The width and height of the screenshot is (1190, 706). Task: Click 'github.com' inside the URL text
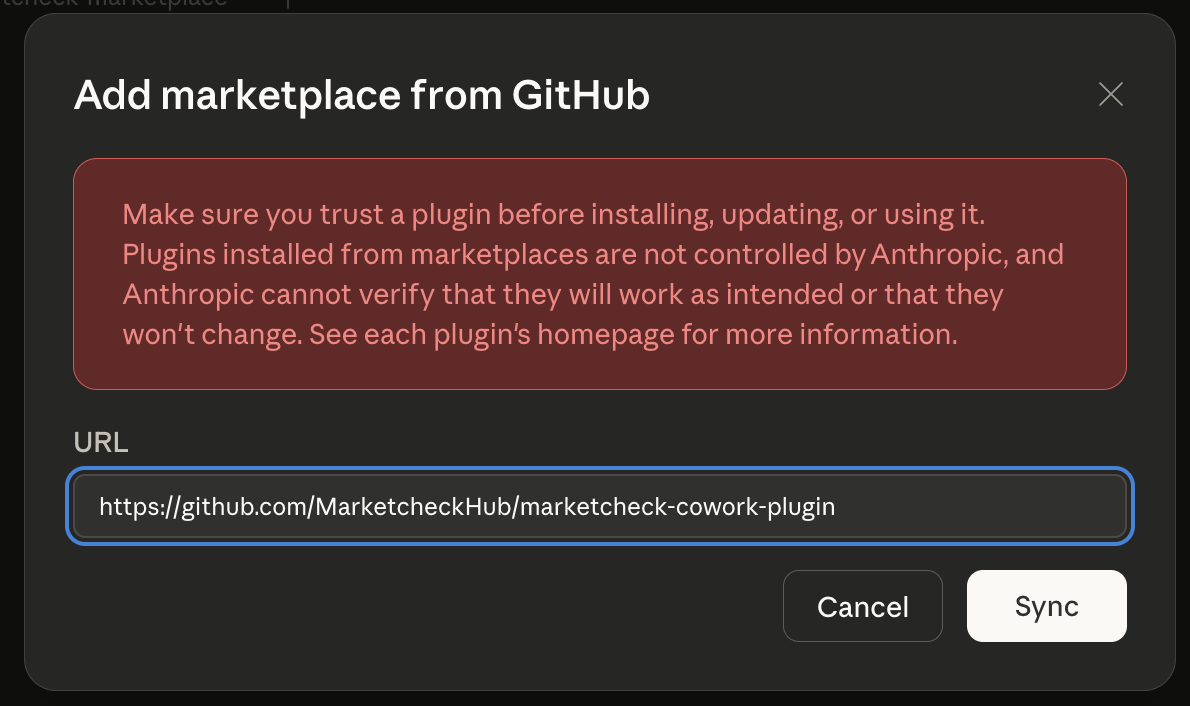[245, 507]
